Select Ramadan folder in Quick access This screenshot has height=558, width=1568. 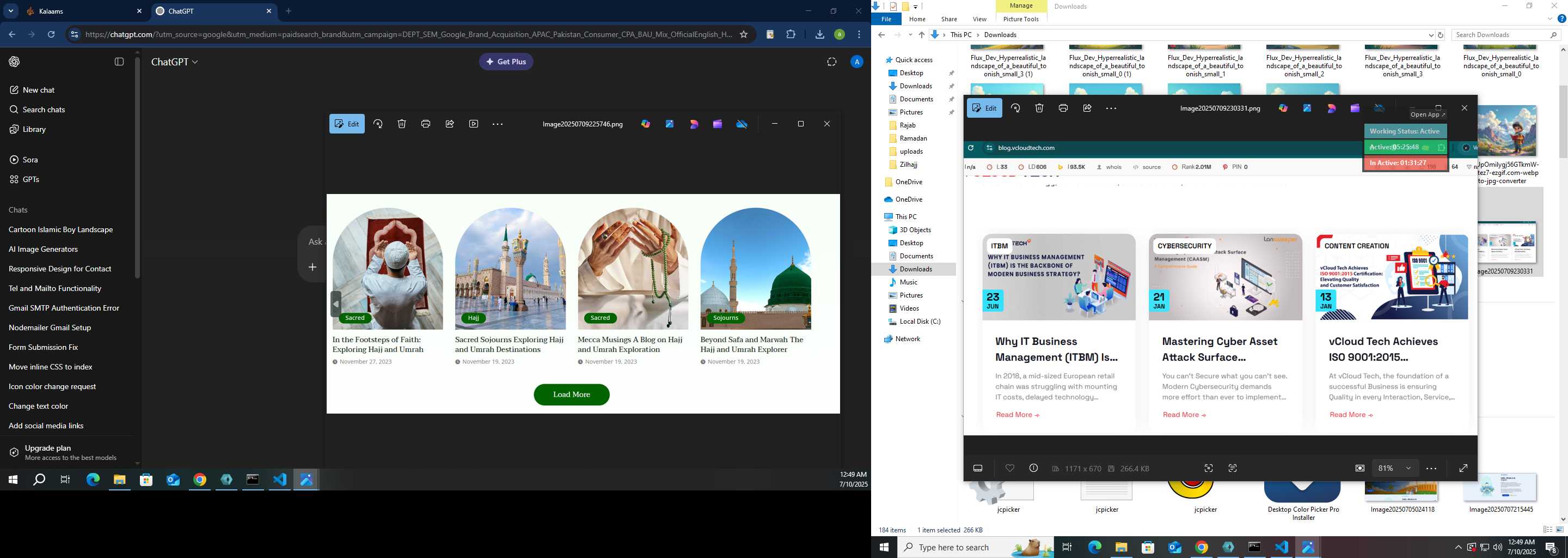914,138
